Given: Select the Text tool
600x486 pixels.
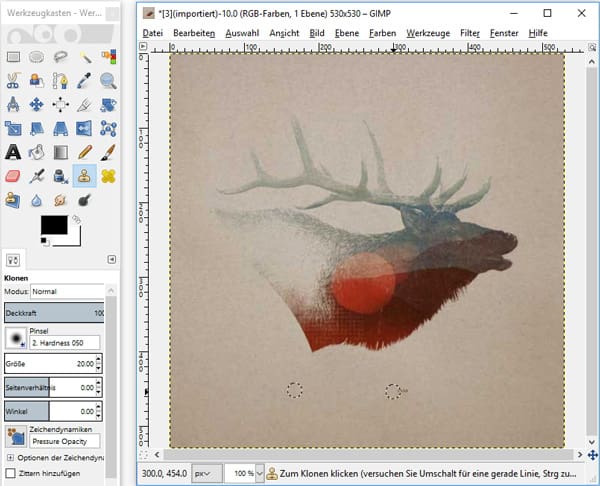Looking at the screenshot, I should coord(14,152).
